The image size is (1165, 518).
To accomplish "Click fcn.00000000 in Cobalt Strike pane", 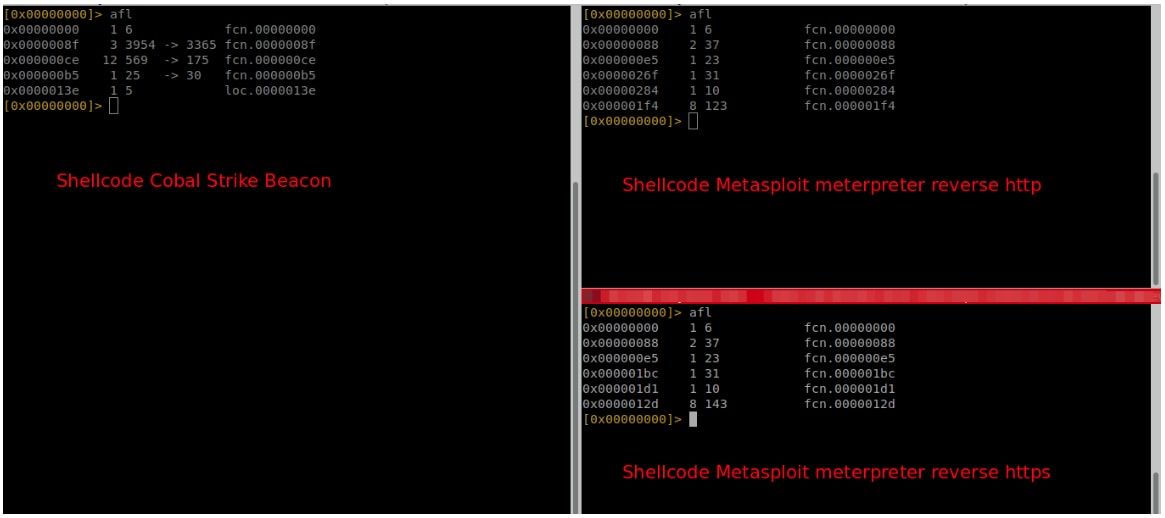I will (x=270, y=30).
